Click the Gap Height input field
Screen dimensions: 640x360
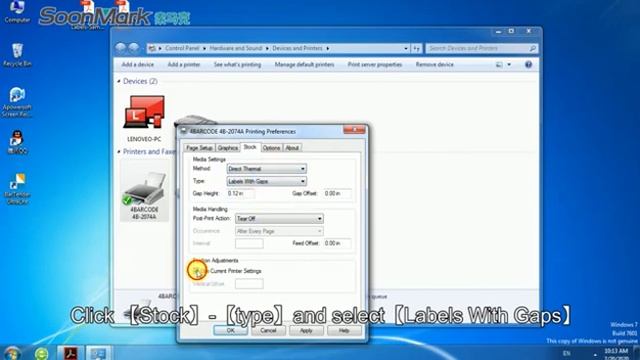click(241, 193)
